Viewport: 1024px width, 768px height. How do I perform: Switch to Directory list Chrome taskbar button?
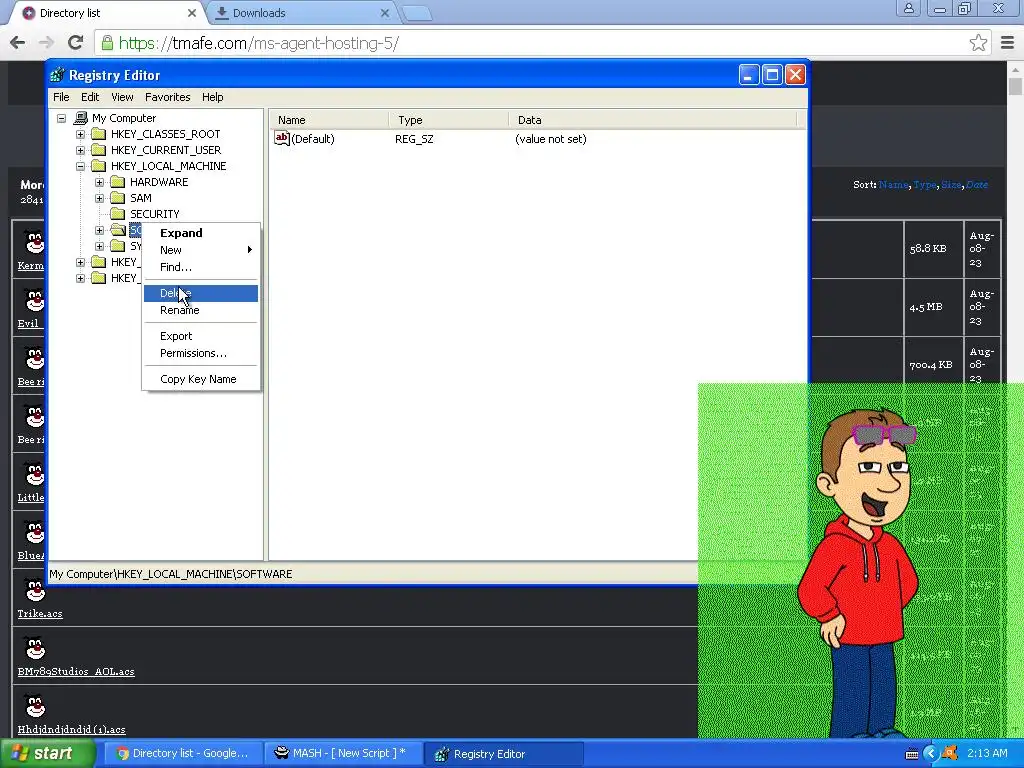pos(182,754)
